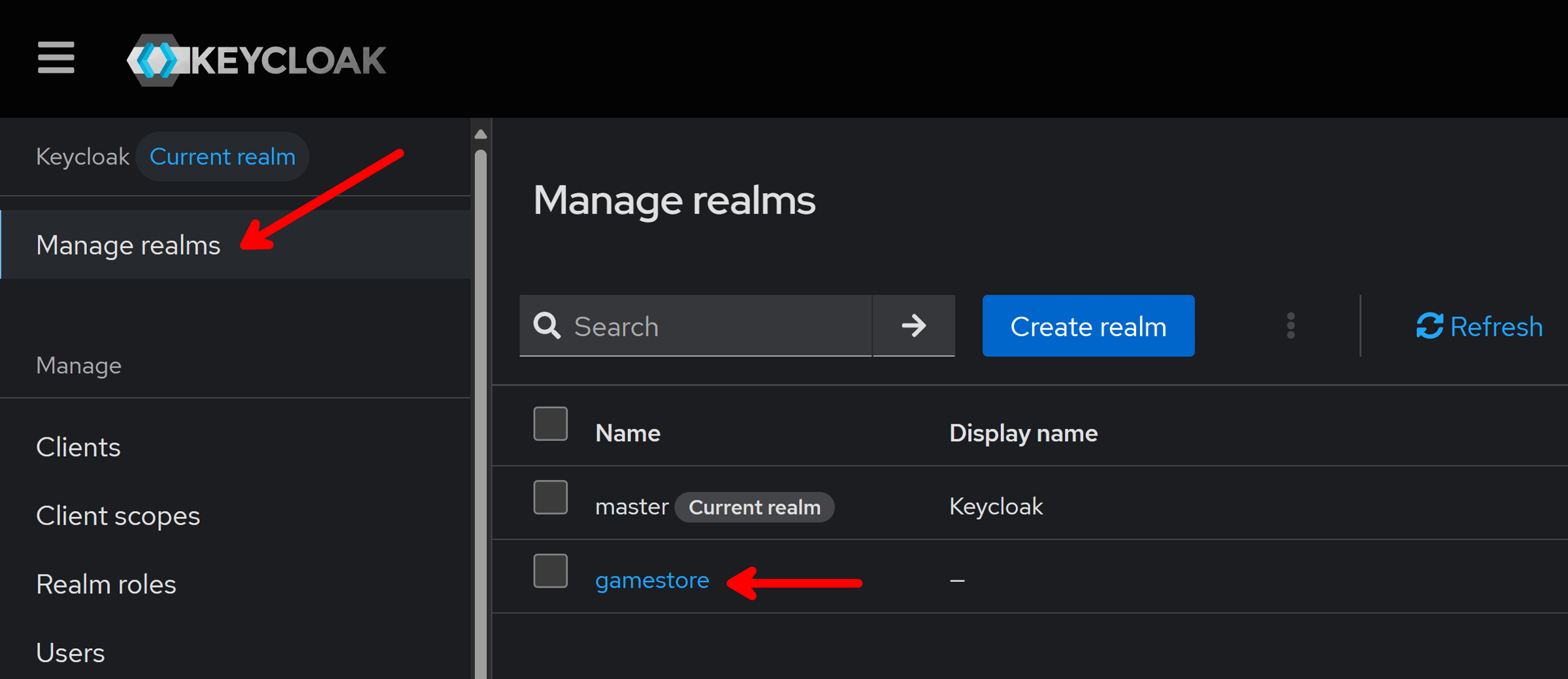Click the scrollbar up arrow

click(481, 134)
